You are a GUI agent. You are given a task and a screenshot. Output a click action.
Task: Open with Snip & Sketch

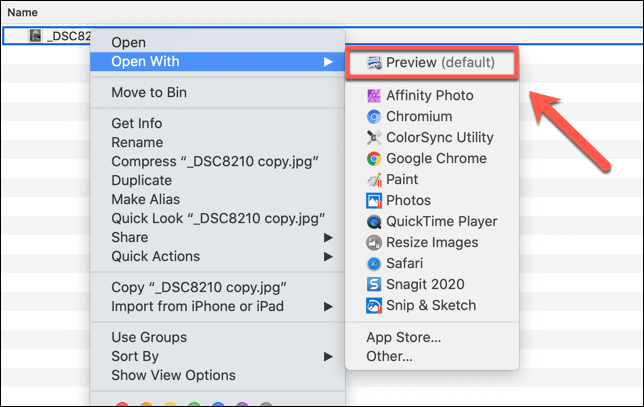(x=432, y=306)
